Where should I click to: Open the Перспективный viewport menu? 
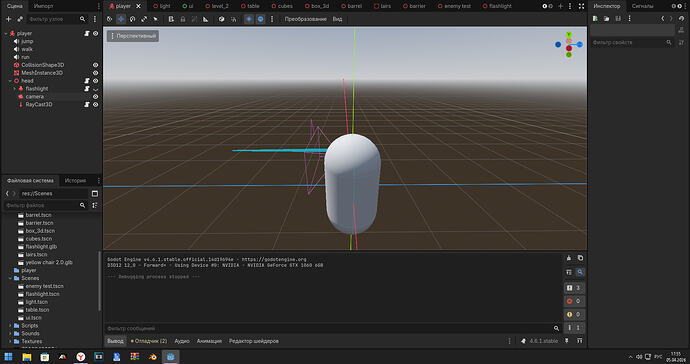[133, 36]
